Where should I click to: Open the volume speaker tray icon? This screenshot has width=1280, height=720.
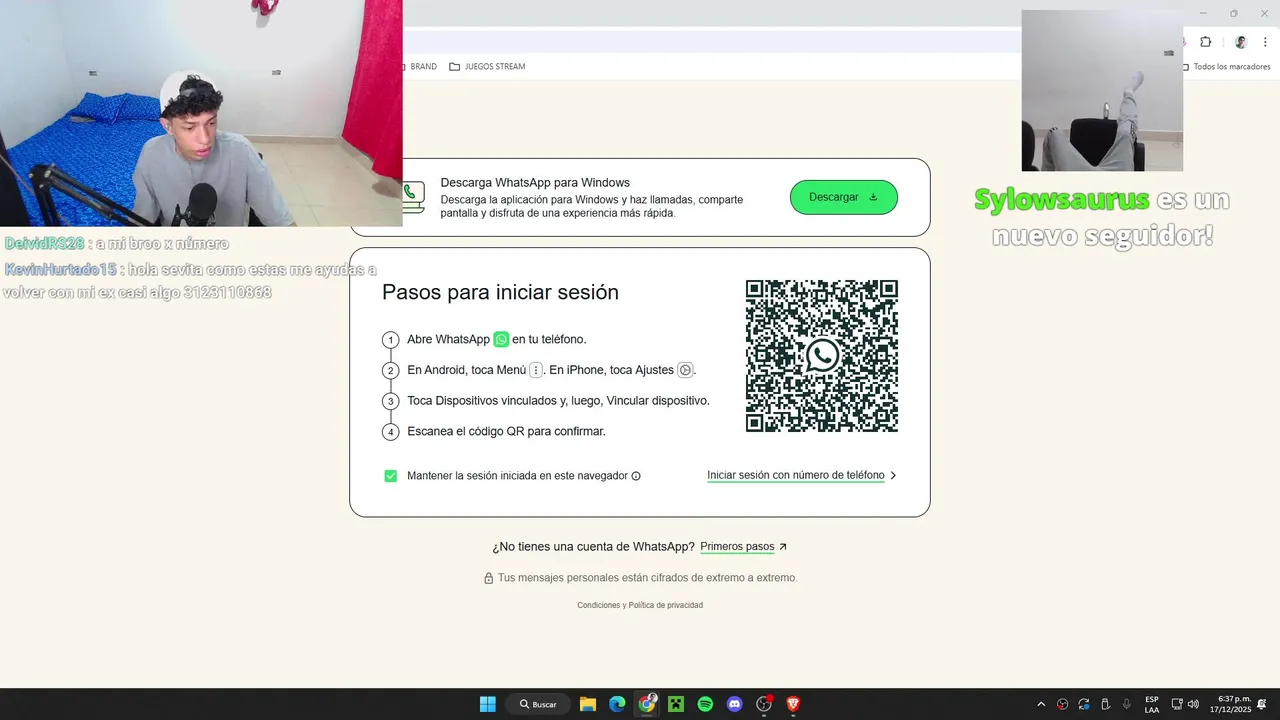[x=1193, y=704]
